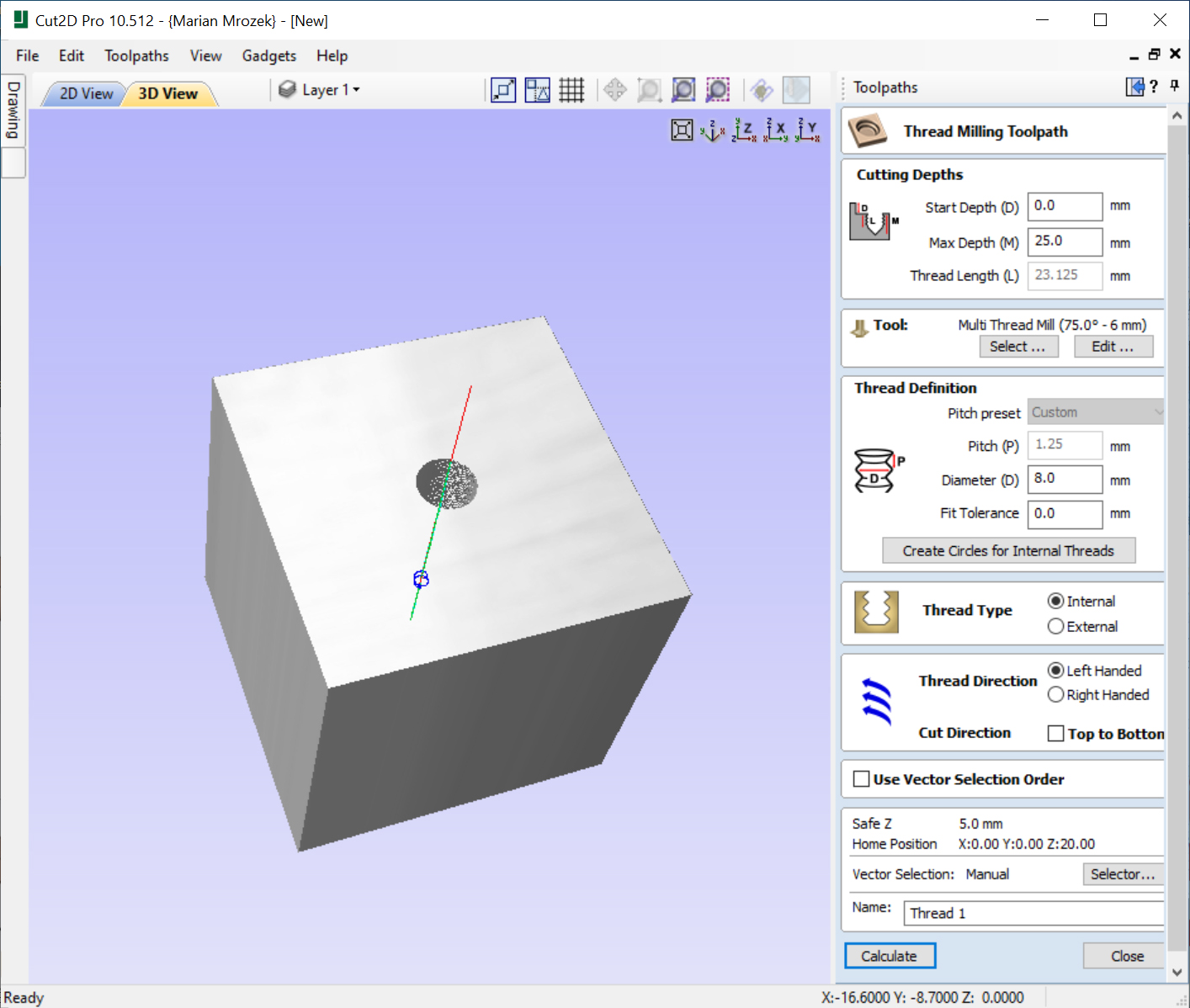Pin the Toolpaths panel with pushpin icon
Viewport: 1190px width, 1008px height.
1175,86
